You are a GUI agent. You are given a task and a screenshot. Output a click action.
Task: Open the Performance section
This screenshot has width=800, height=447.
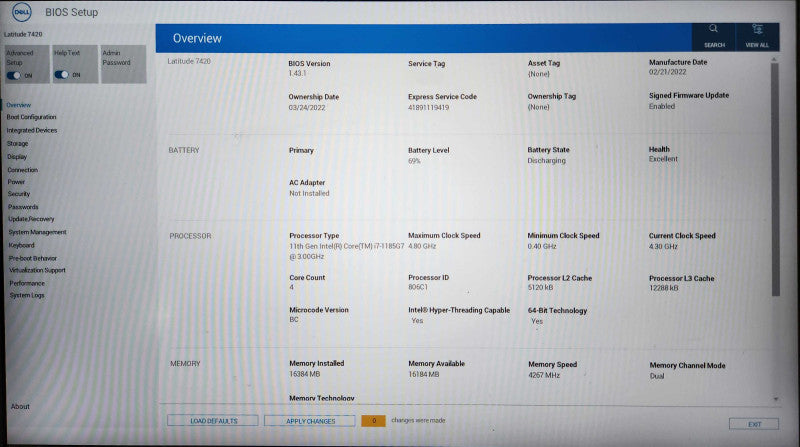28,284
